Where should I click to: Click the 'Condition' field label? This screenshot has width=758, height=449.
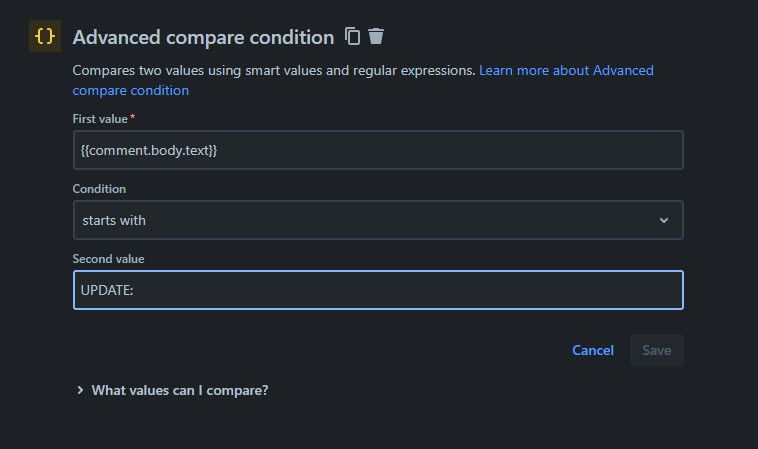tap(99, 189)
